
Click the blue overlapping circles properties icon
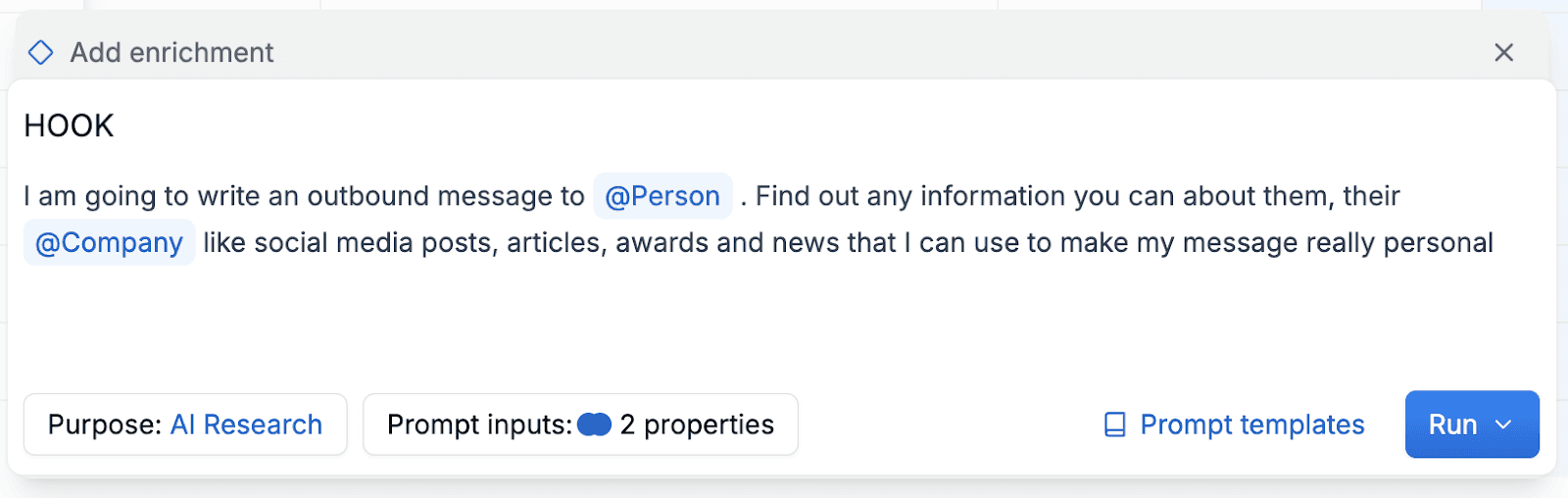(594, 424)
